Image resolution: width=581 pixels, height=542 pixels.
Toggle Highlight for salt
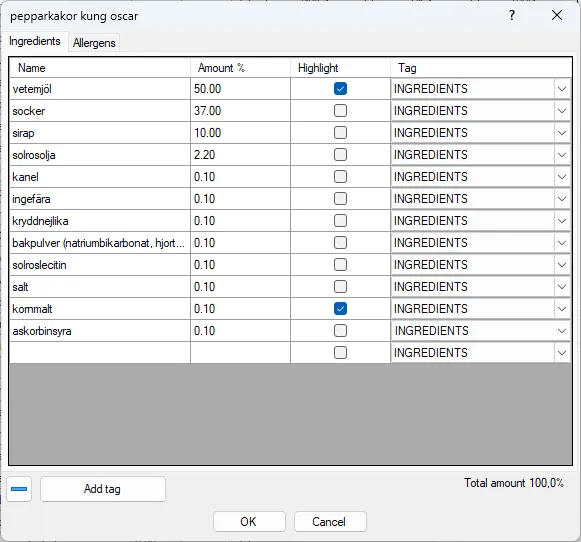pos(340,286)
